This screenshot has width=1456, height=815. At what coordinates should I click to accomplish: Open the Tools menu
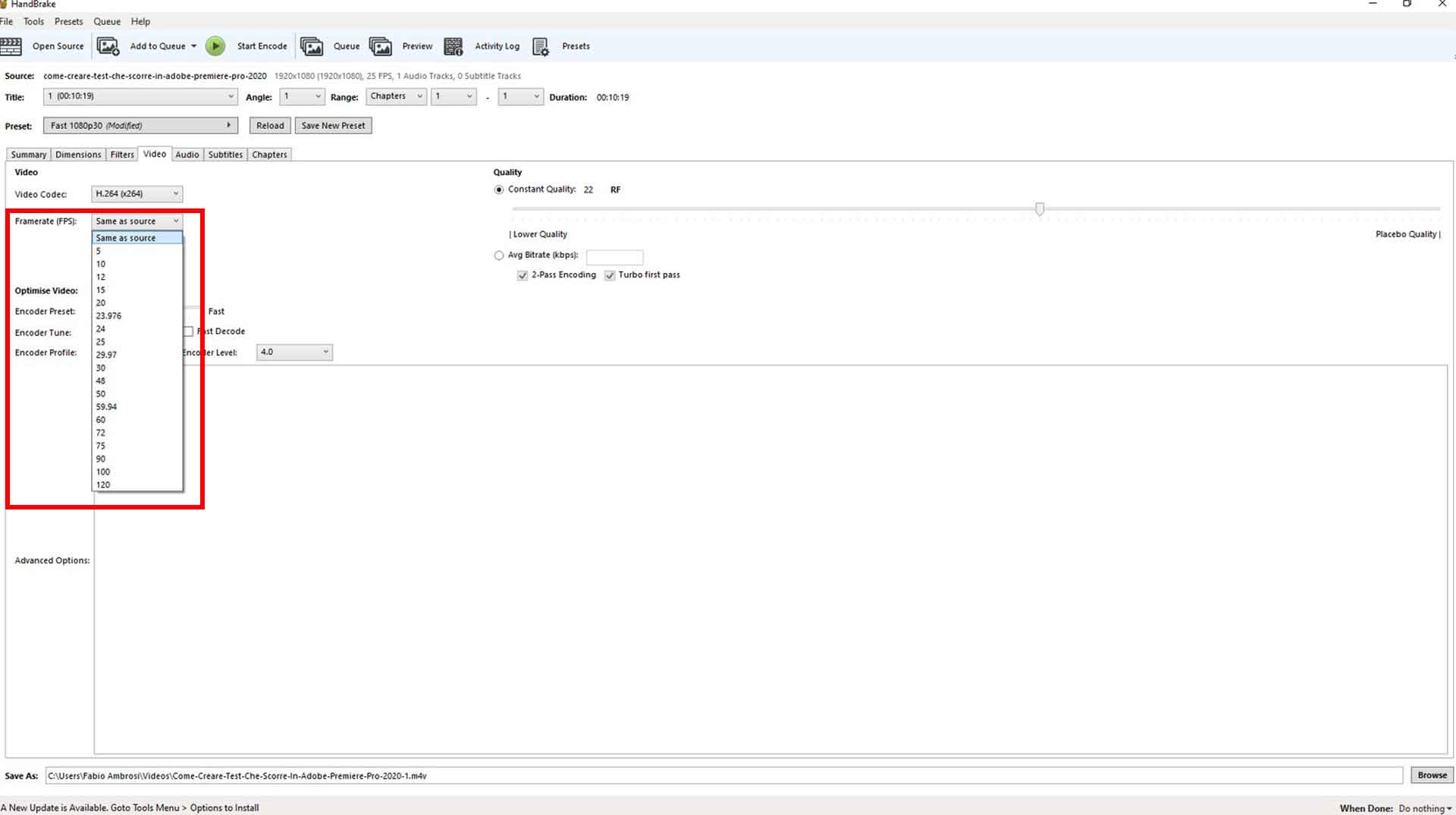point(33,21)
